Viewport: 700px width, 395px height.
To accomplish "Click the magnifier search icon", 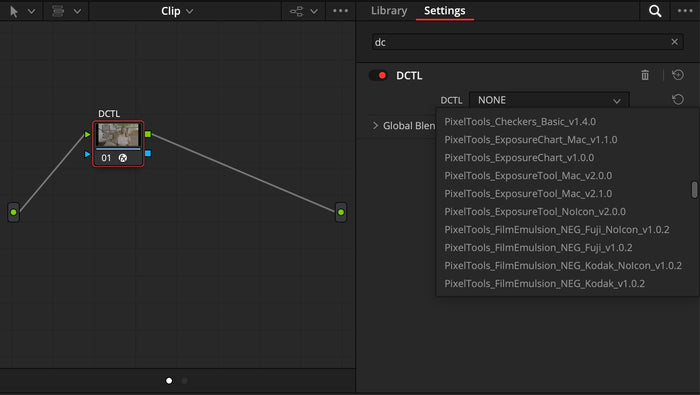I will 655,11.
